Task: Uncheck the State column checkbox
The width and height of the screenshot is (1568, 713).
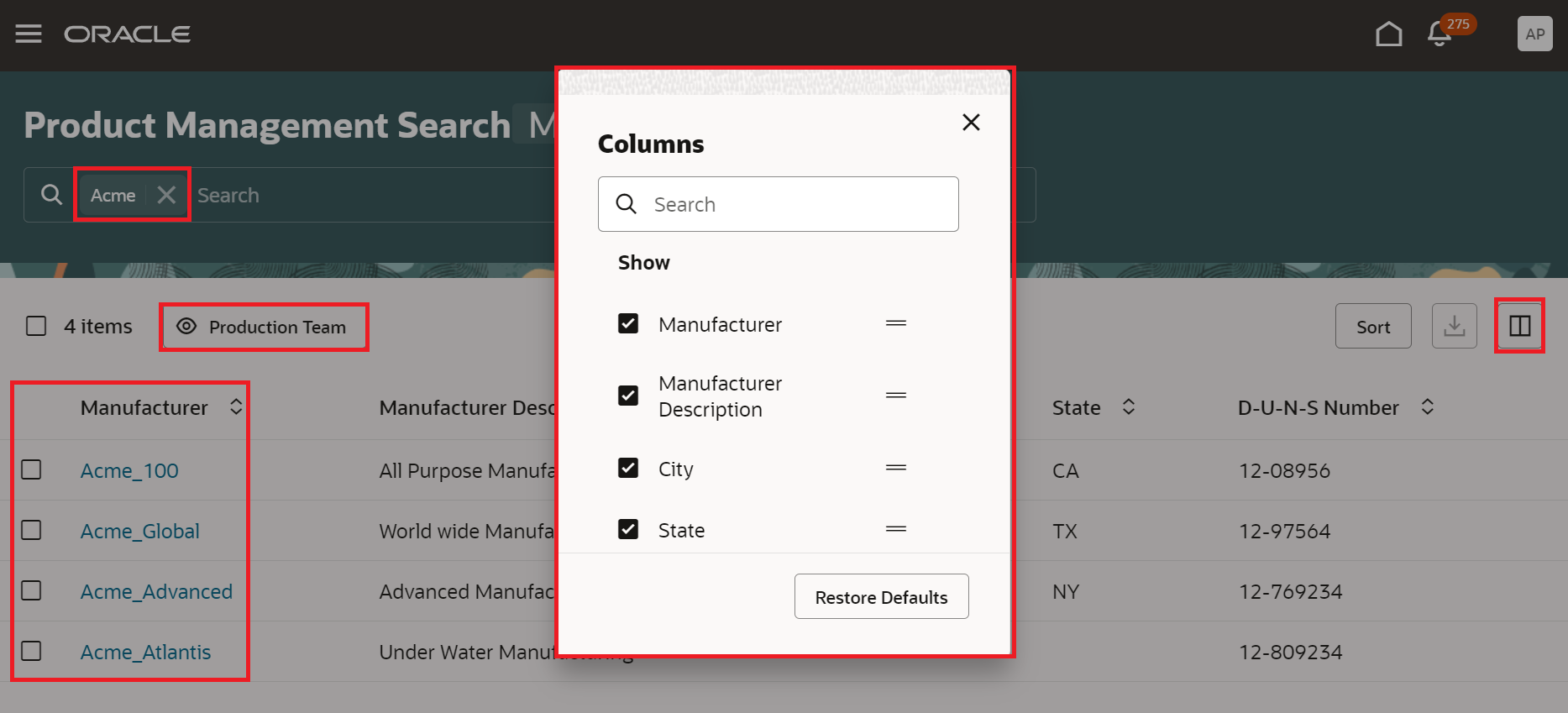Action: coord(628,529)
